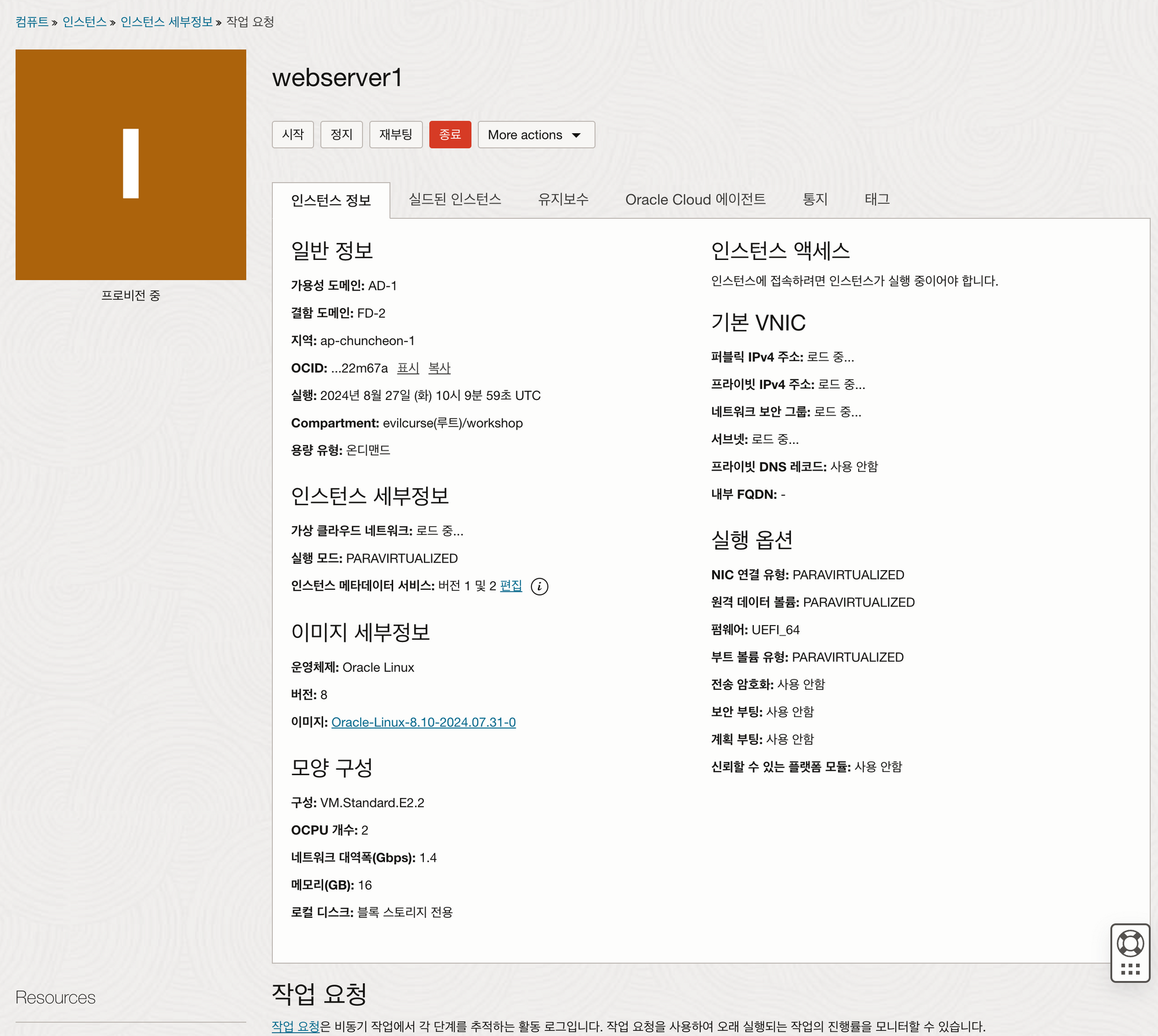Click the red 종료 button
The image size is (1158, 1036).
click(x=450, y=135)
